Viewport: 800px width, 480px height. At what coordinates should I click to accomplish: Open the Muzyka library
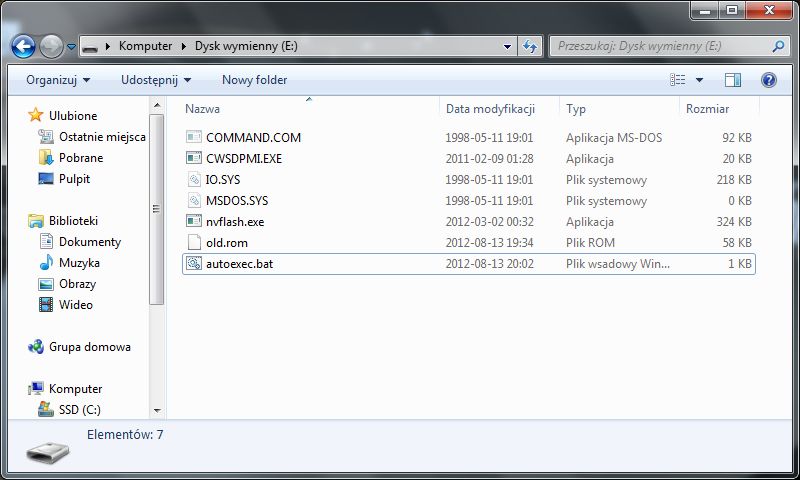79,263
